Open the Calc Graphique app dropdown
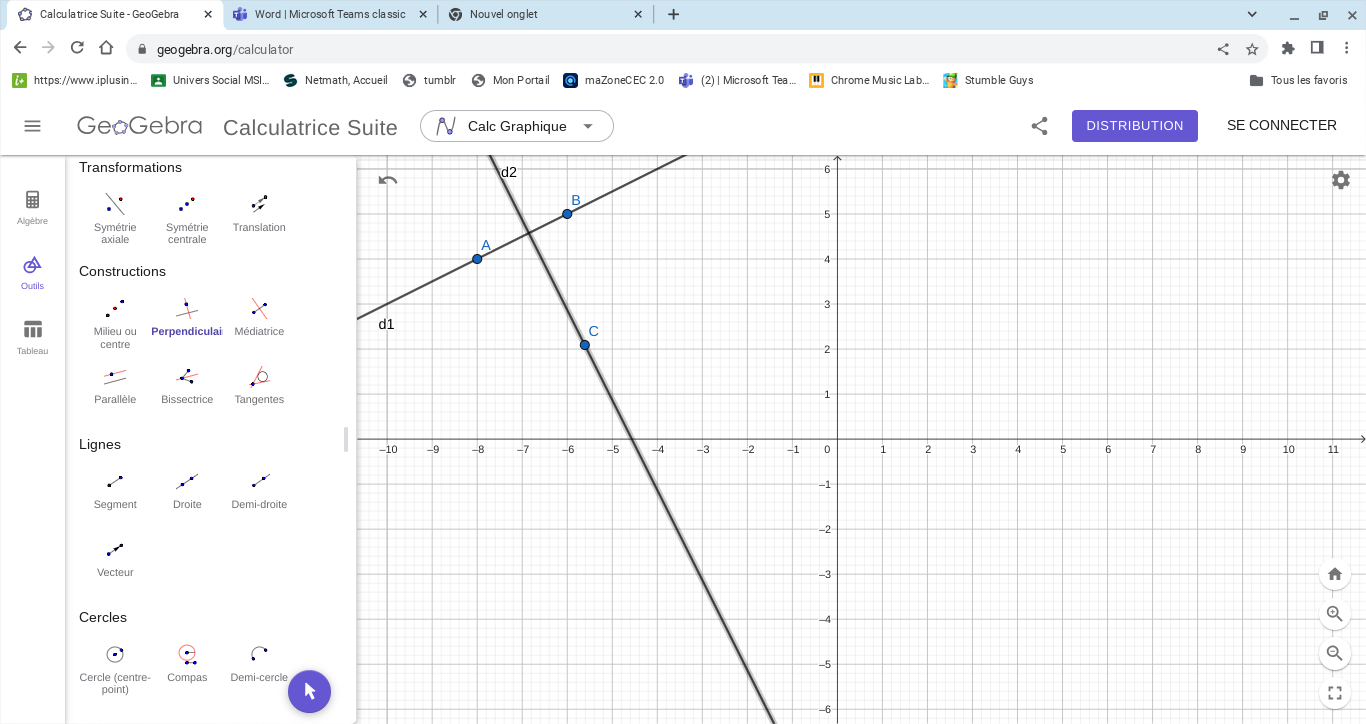The height and width of the screenshot is (724, 1366). click(x=517, y=126)
